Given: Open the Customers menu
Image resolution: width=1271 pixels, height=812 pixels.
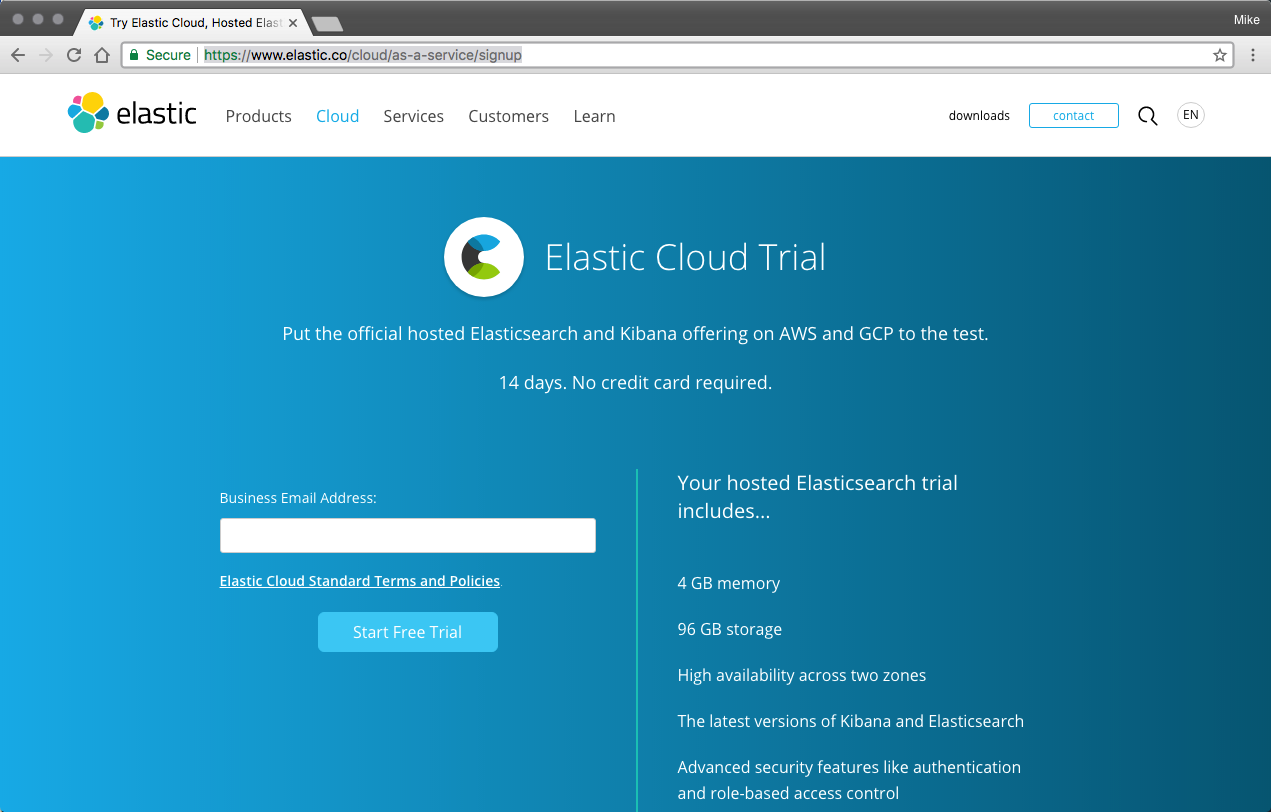Looking at the screenshot, I should tap(509, 116).
